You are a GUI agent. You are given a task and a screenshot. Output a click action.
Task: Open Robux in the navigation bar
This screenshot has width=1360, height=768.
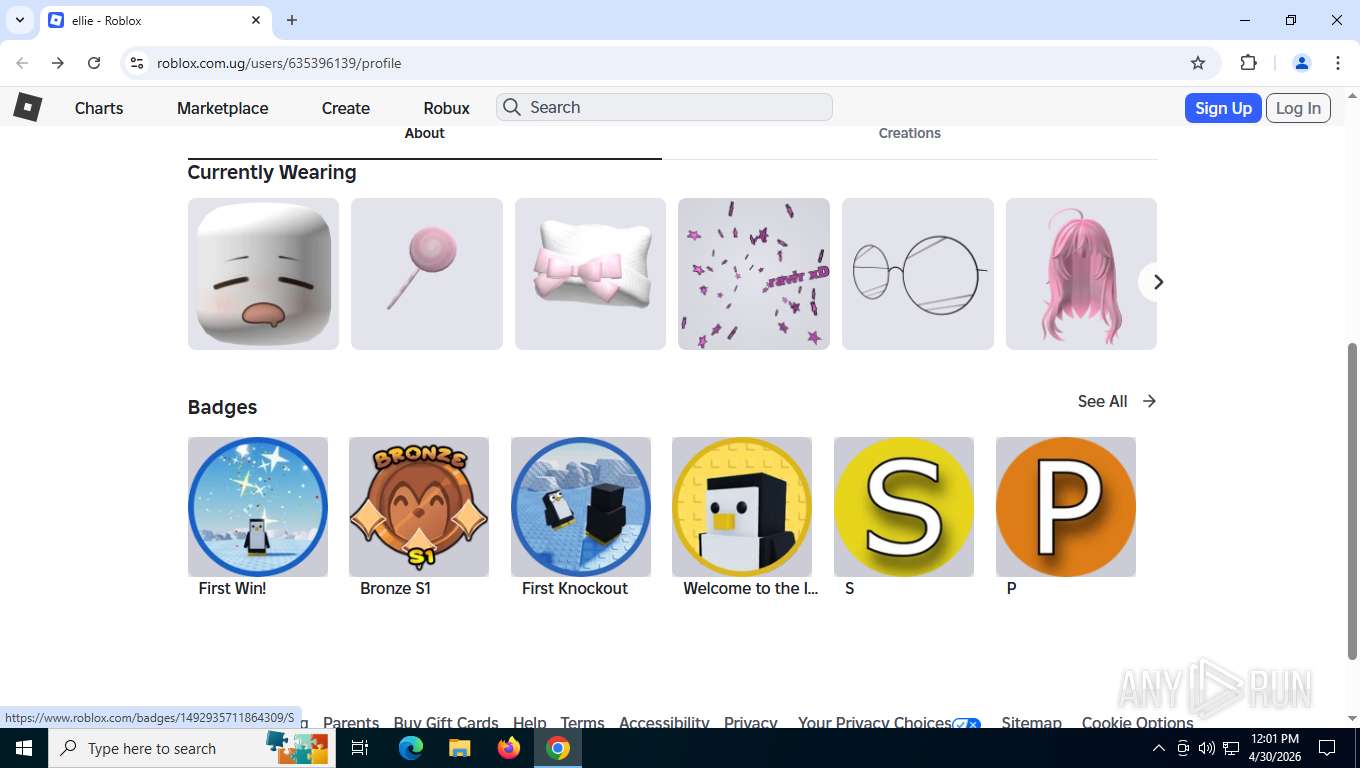pos(446,108)
